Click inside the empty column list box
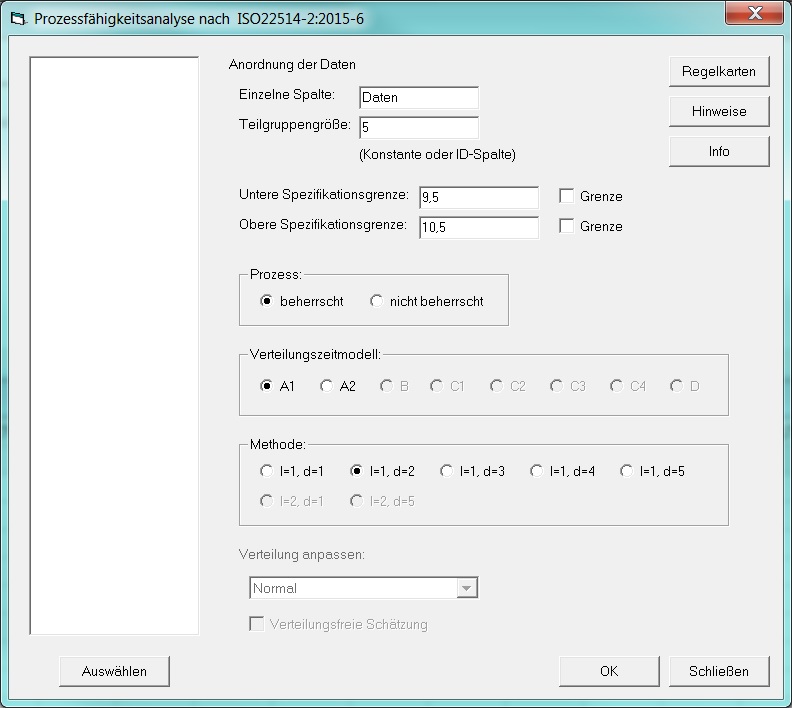 [x=114, y=345]
